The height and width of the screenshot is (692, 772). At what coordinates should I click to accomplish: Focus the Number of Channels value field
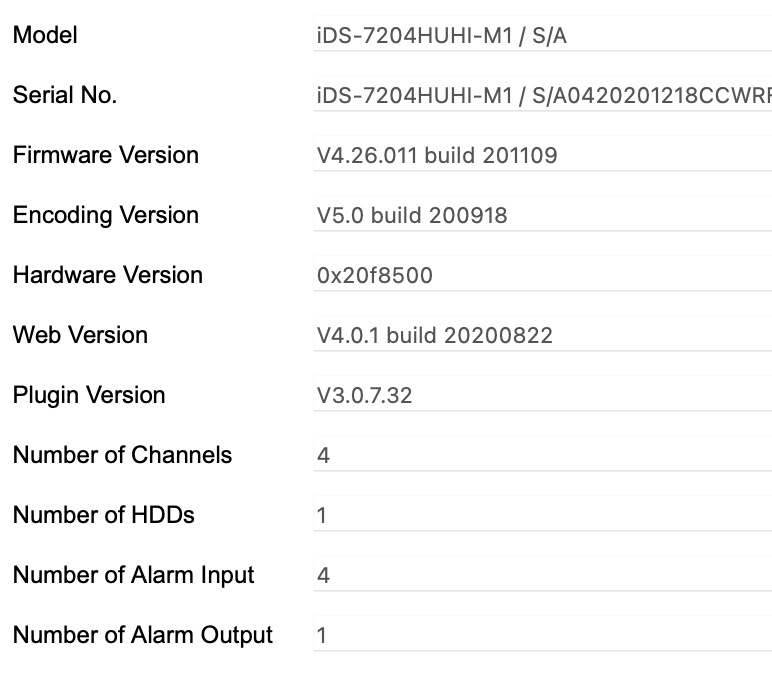542,456
